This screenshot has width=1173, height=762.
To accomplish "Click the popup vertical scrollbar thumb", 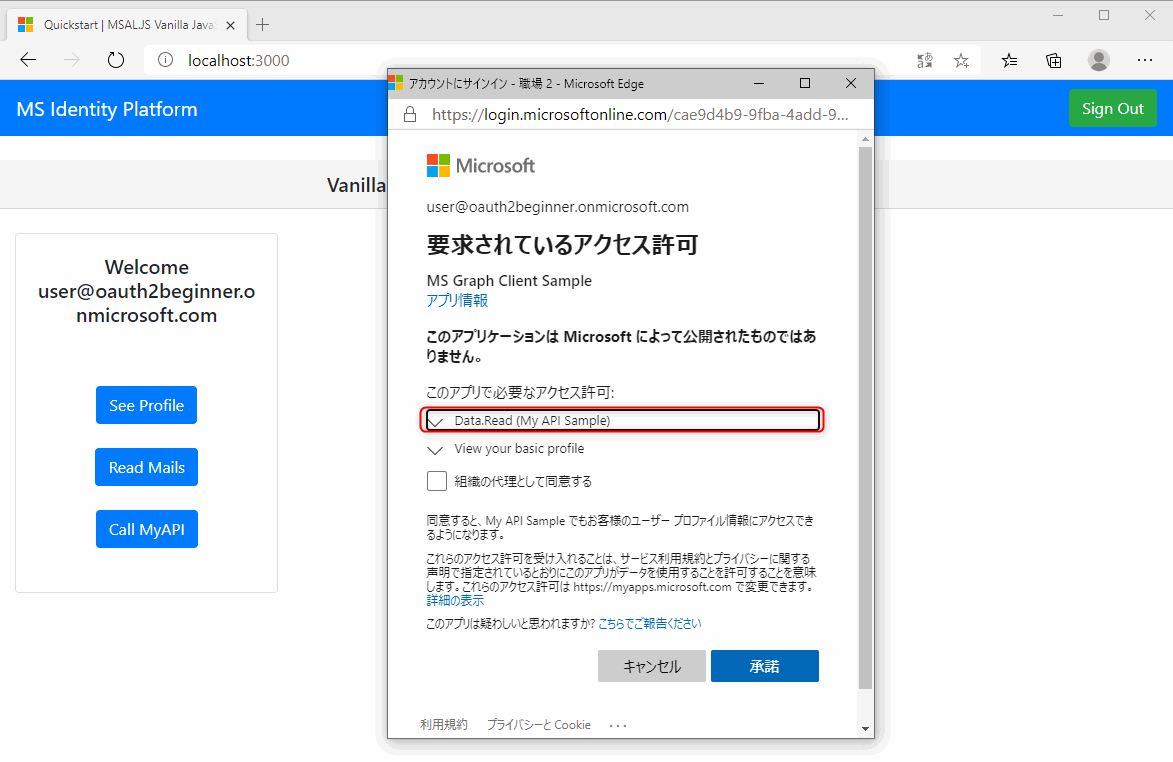I will [x=866, y=417].
